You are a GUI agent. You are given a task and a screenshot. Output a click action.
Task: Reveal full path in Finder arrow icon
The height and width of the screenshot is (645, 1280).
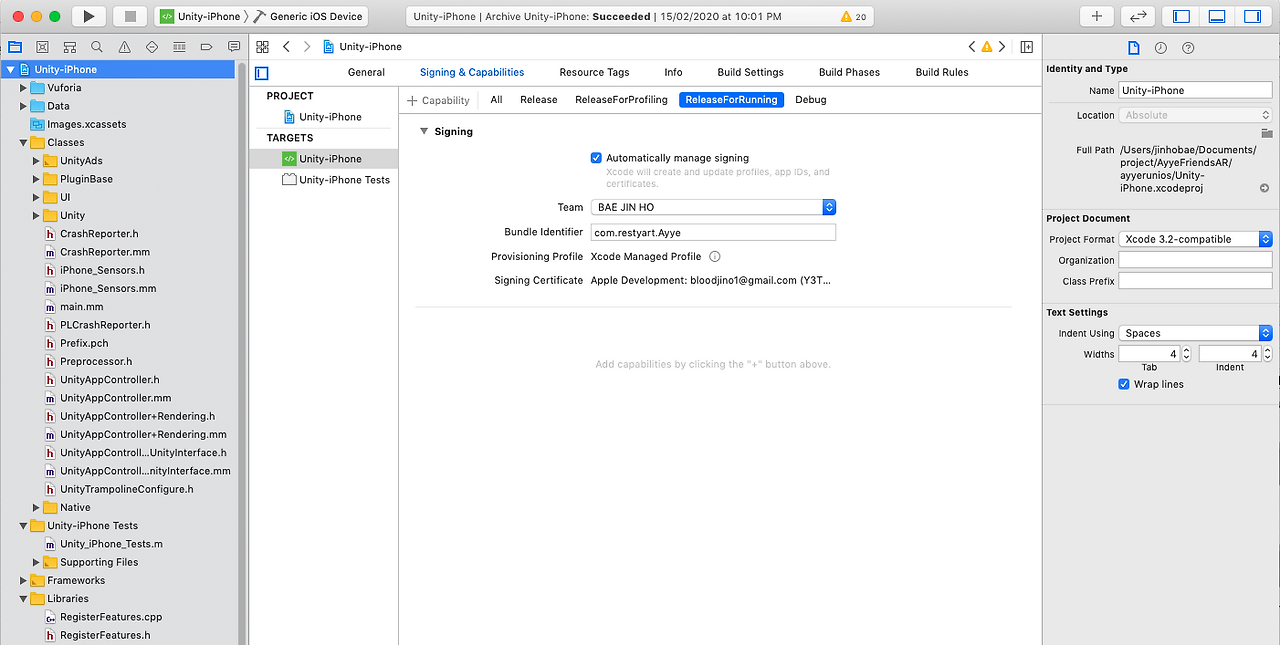tap(1264, 188)
